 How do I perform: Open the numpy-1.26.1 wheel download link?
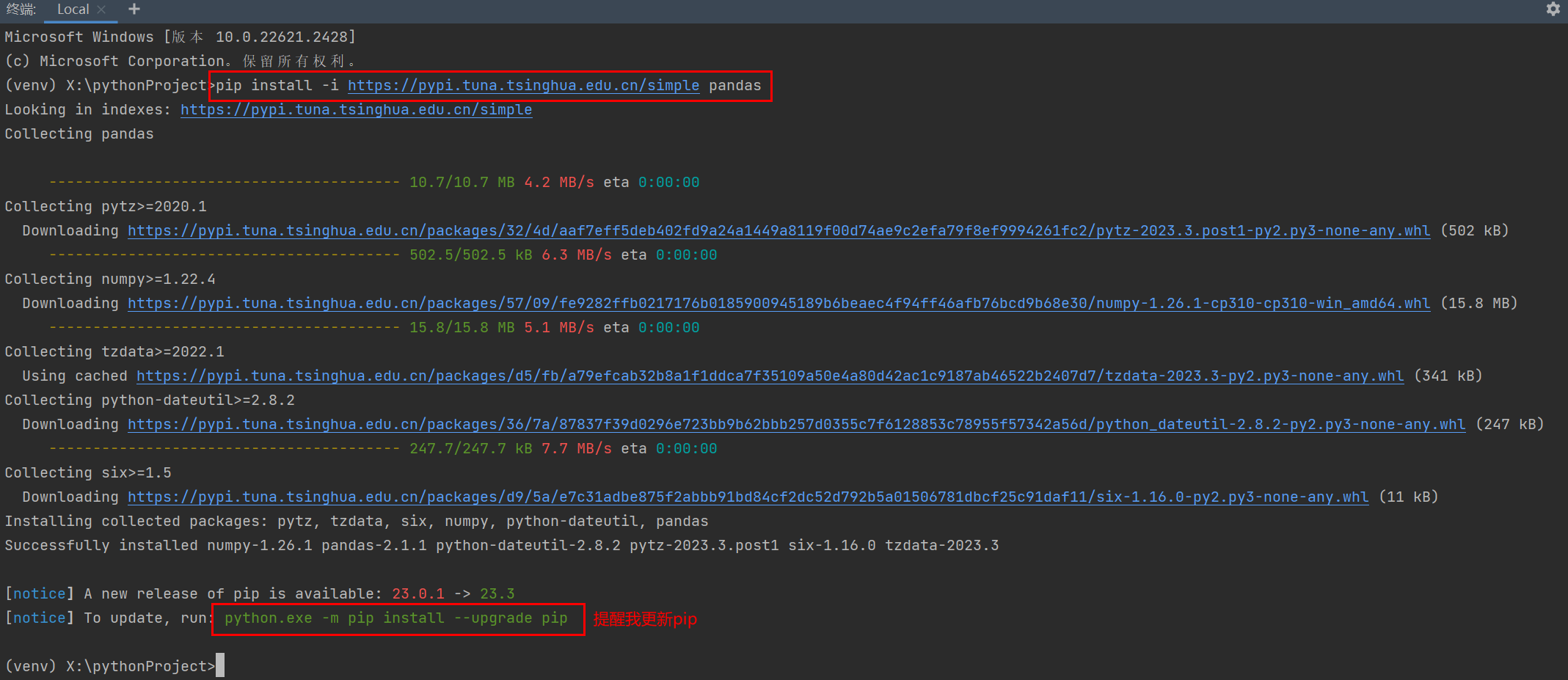point(778,304)
